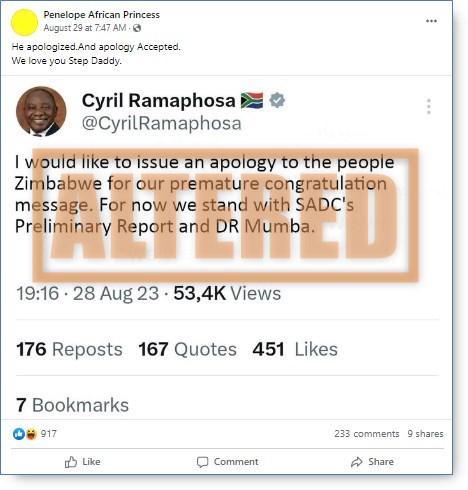This screenshot has height=490, width=468.
Task: Open the tweet's three-dot menu
Action: click(429, 106)
